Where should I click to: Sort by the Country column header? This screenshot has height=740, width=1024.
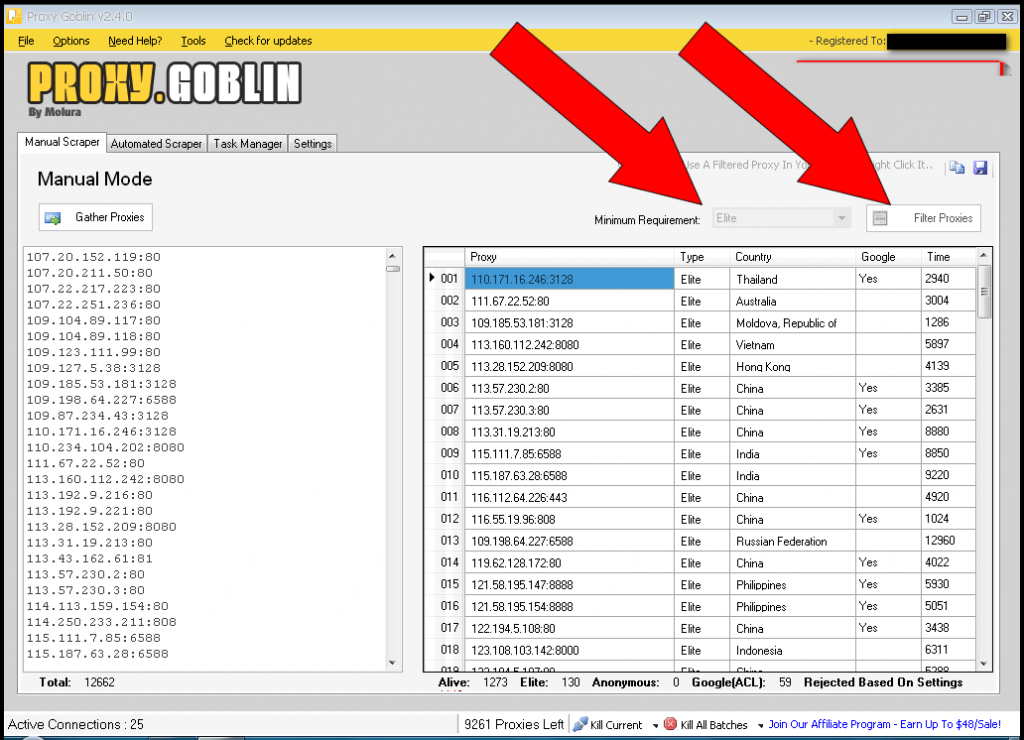tap(792, 257)
